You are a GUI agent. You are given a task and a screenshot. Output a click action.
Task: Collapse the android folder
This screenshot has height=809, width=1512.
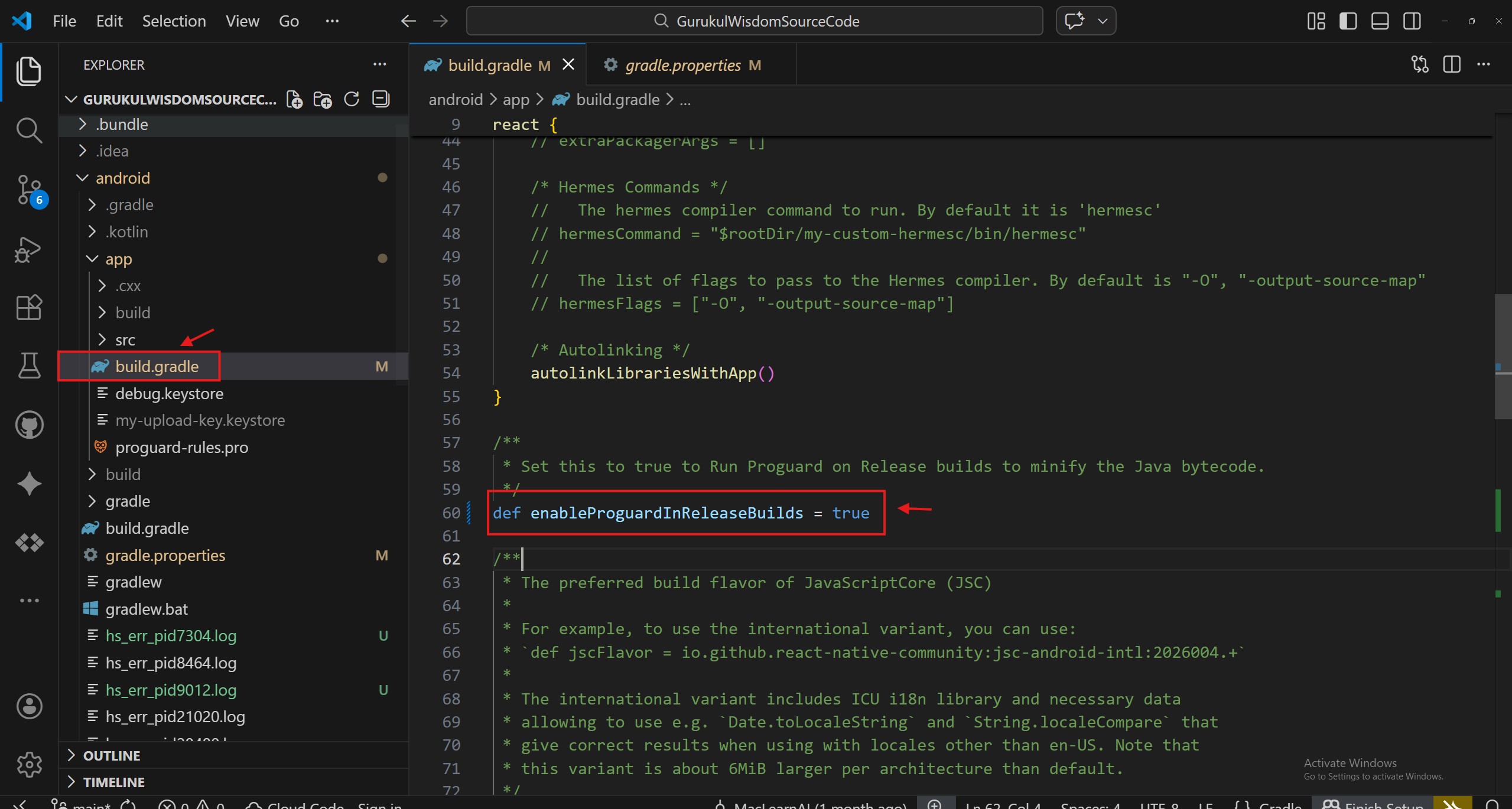point(122,178)
